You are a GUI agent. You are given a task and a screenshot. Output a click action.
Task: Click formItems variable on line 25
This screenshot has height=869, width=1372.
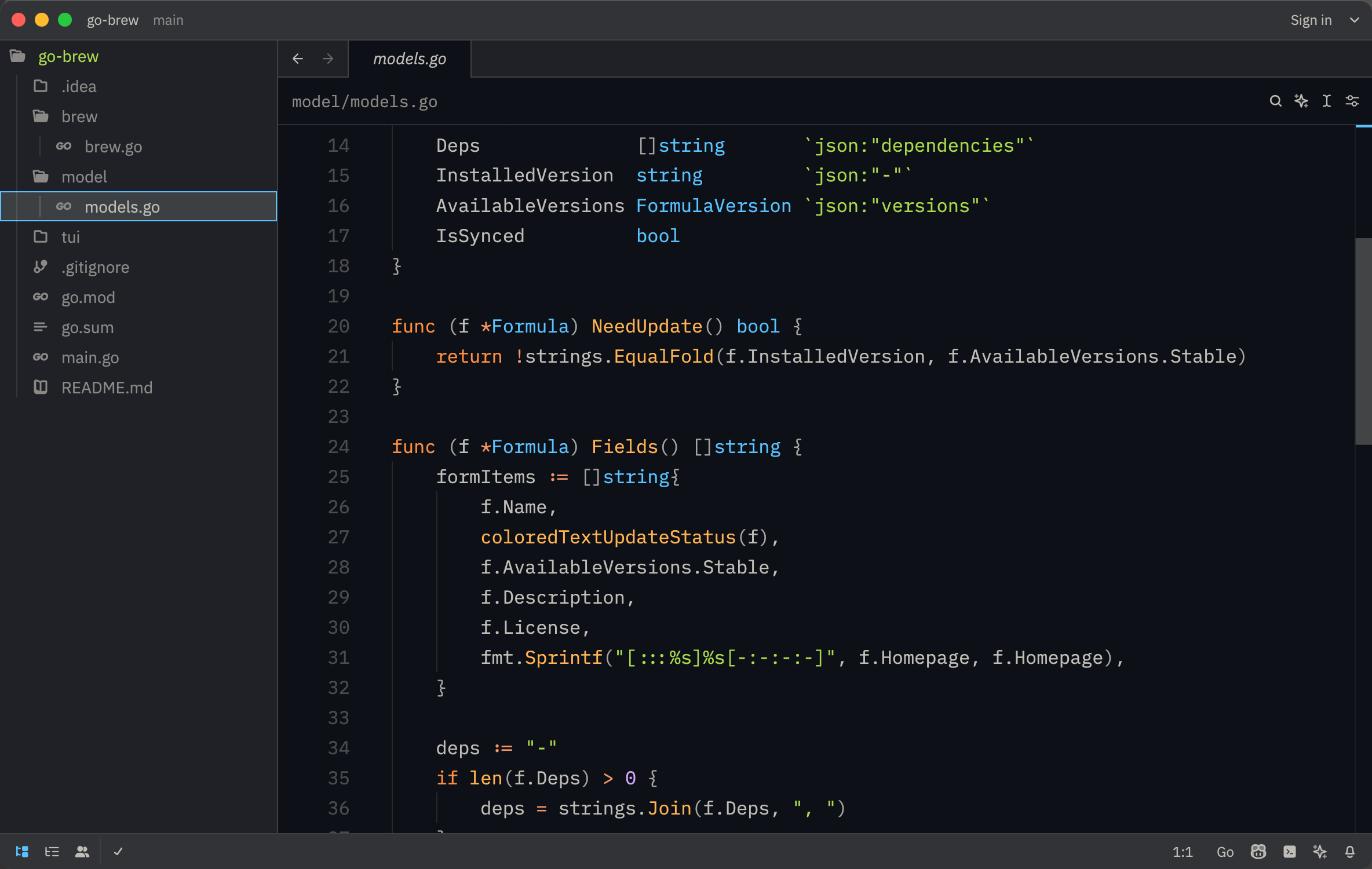coord(486,477)
